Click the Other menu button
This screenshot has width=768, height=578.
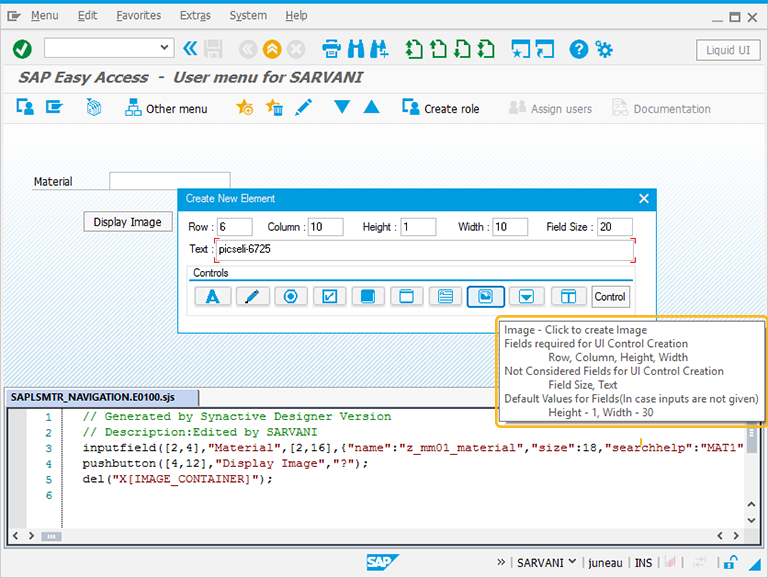coord(166,108)
